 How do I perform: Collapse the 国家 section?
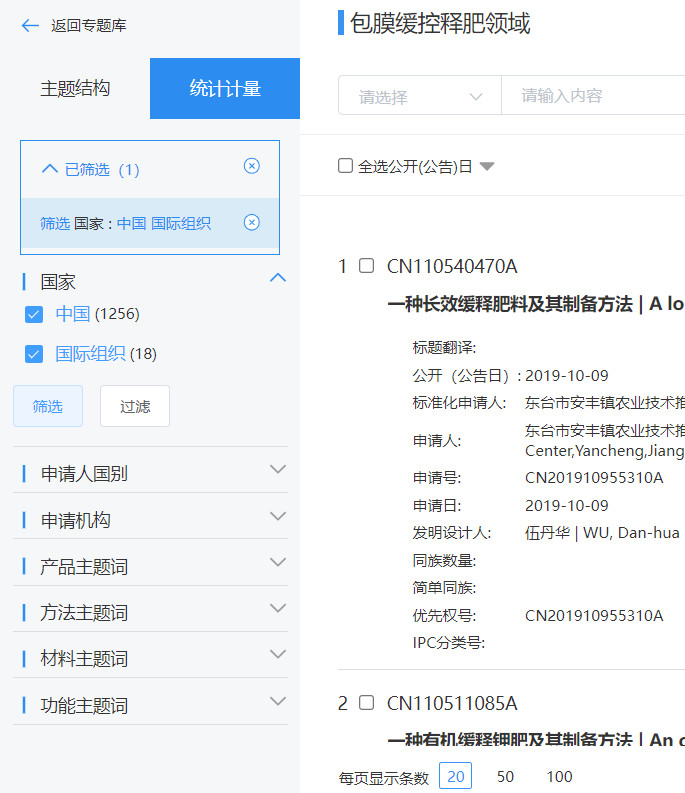pyautogui.click(x=278, y=278)
